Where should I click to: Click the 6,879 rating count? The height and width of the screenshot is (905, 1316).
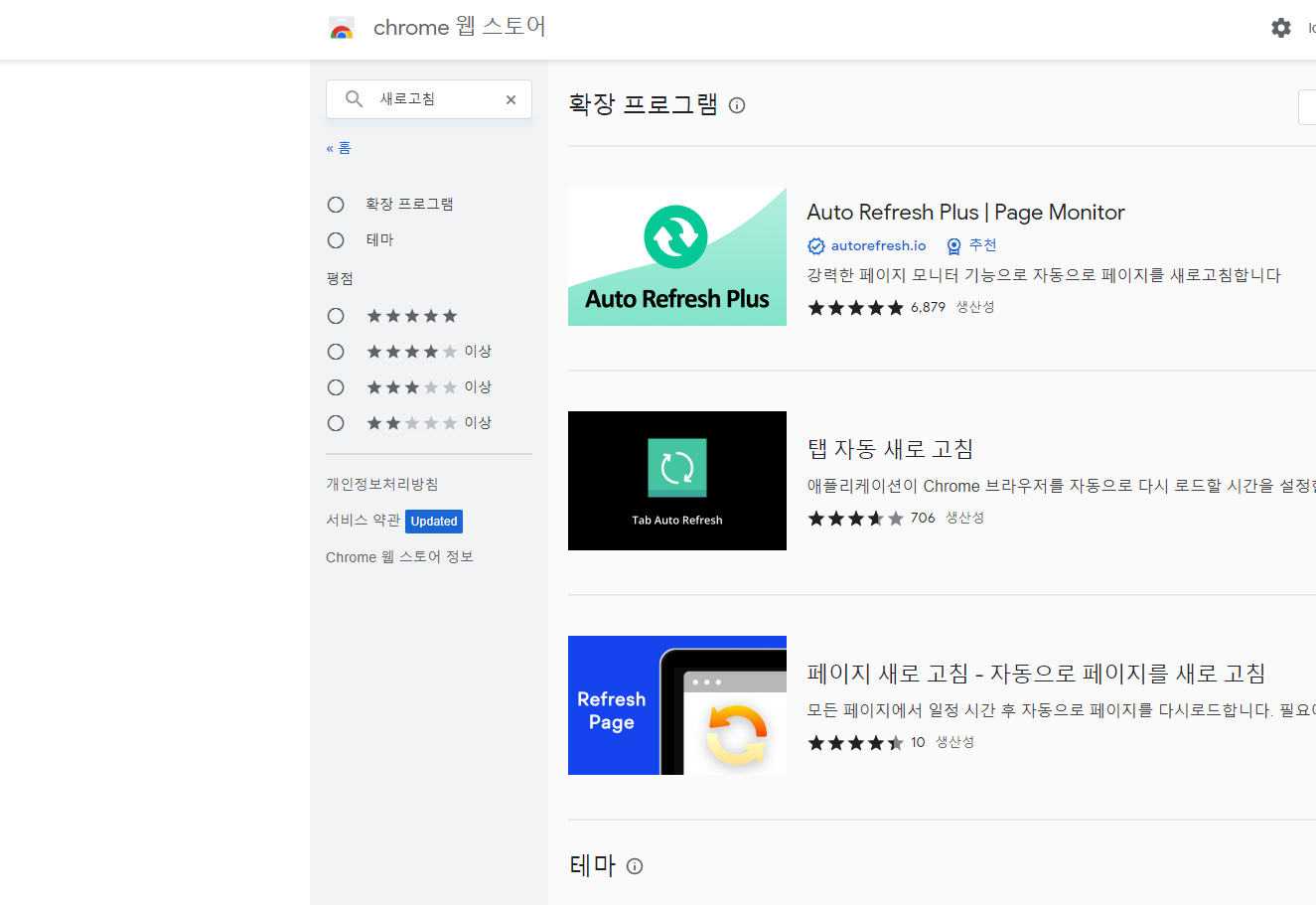coord(928,308)
